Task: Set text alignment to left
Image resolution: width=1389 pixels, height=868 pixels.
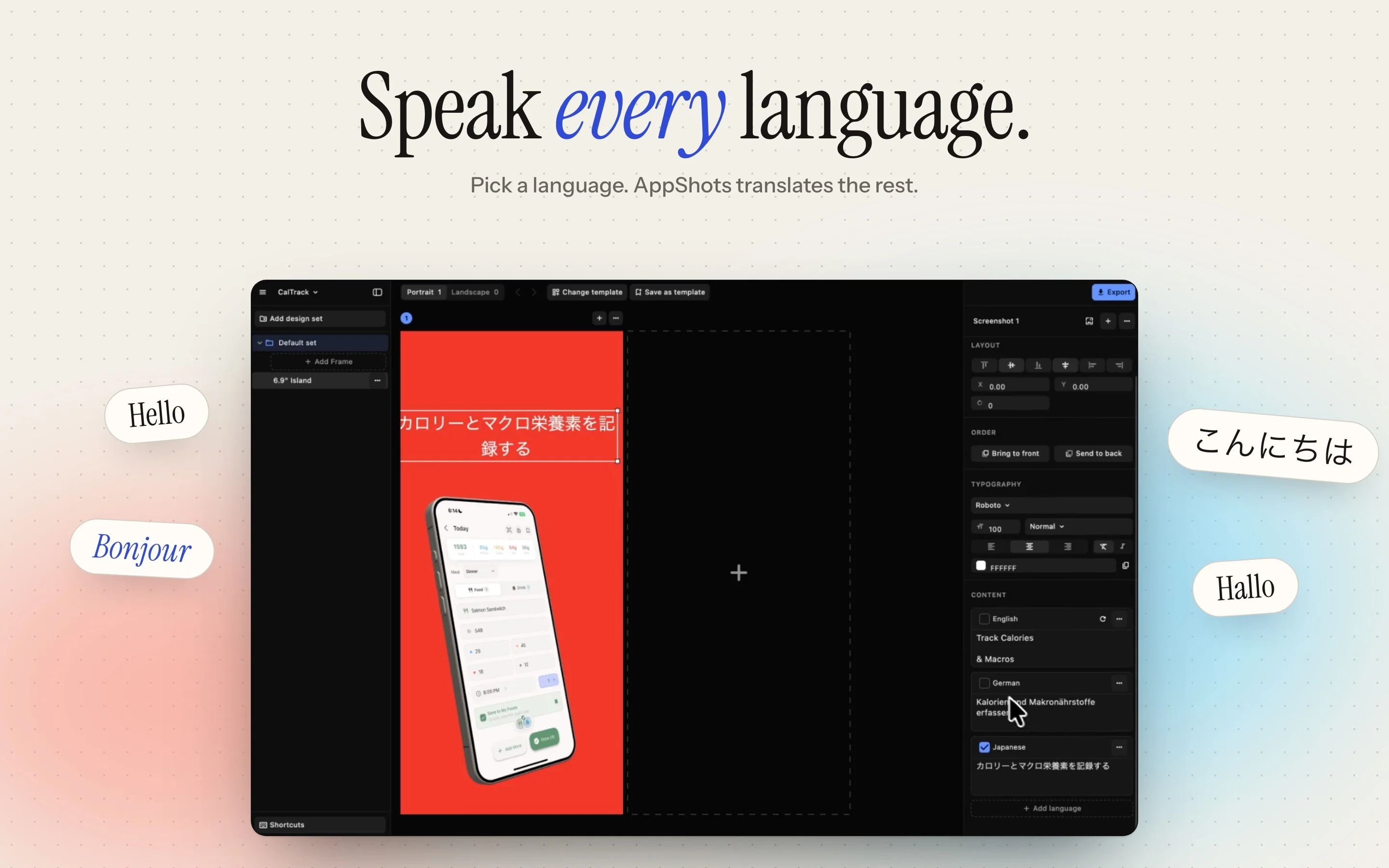Action: [x=991, y=546]
